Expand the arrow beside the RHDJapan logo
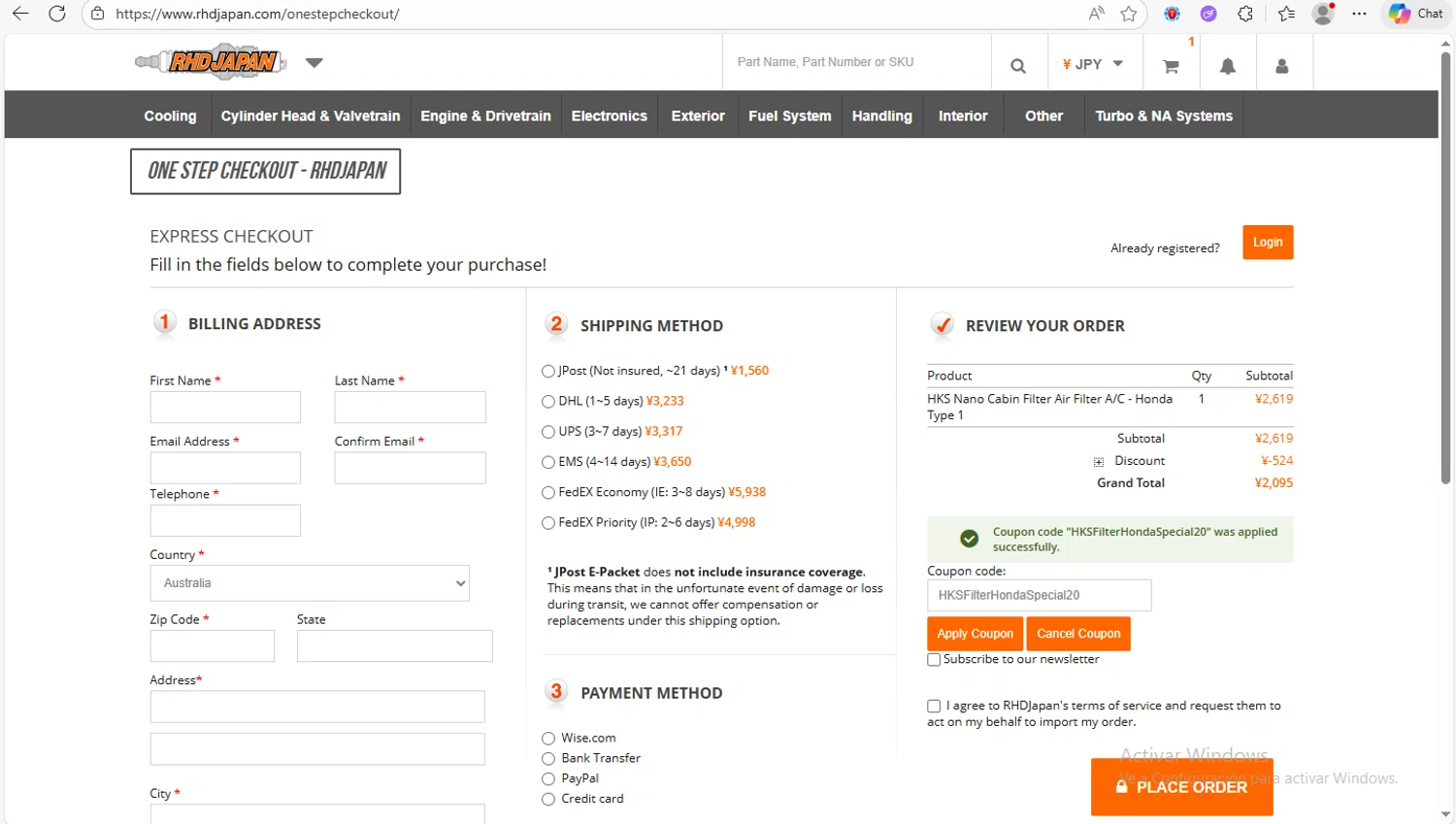 [x=314, y=63]
